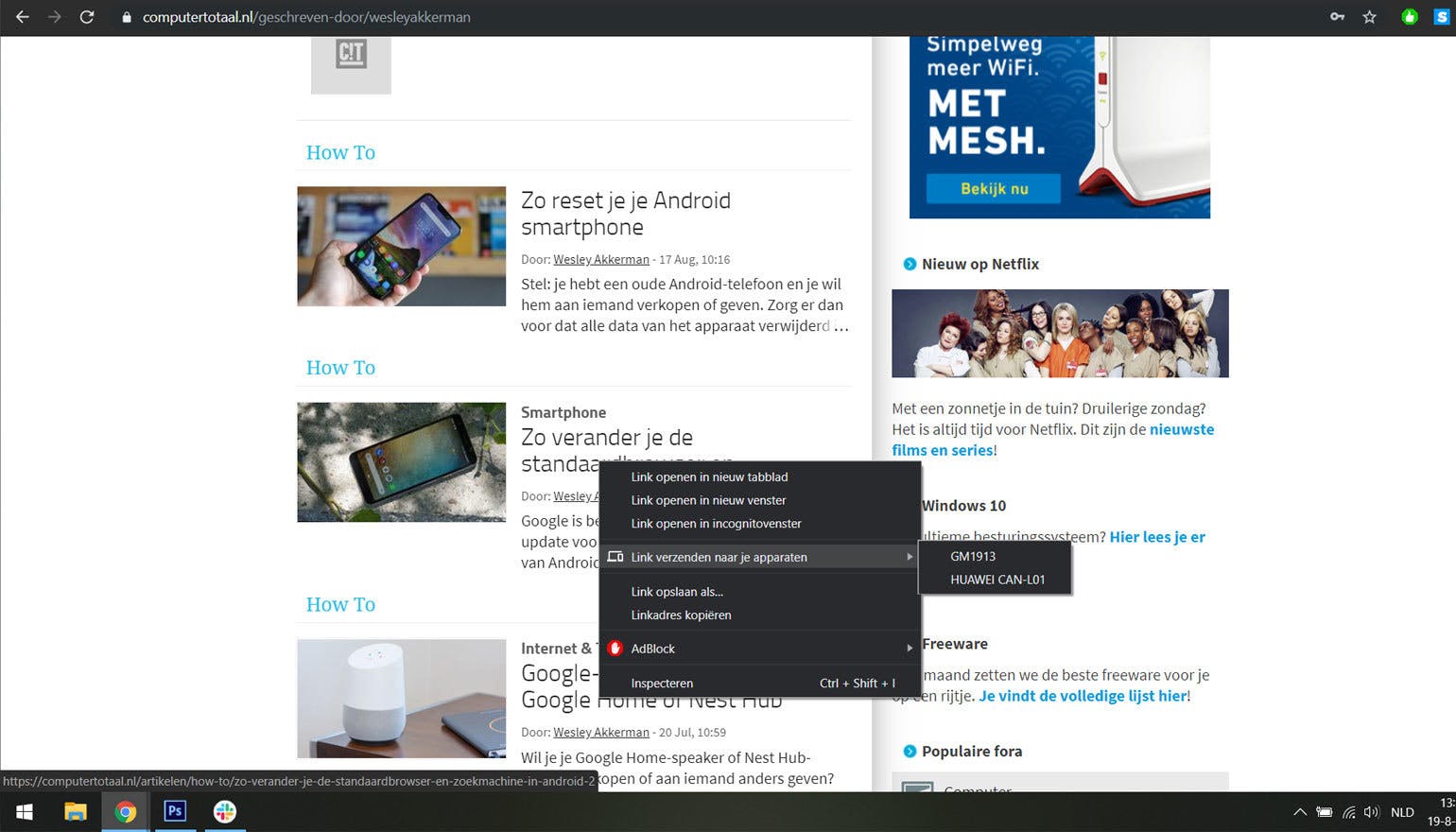Open Slack from the taskbar
This screenshot has width=1456, height=832.
point(225,812)
